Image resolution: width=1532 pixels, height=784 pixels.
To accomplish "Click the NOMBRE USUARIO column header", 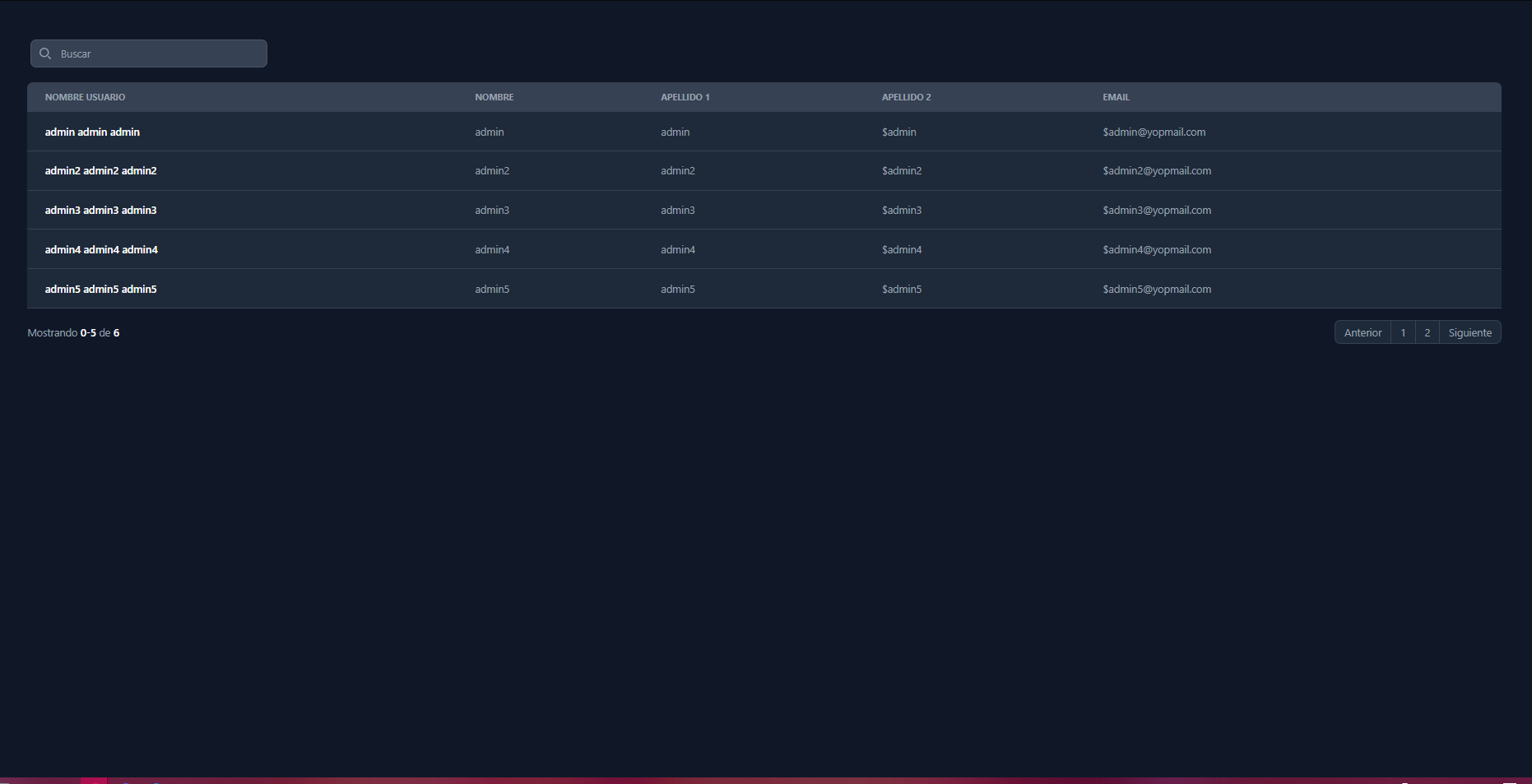I will tap(85, 97).
